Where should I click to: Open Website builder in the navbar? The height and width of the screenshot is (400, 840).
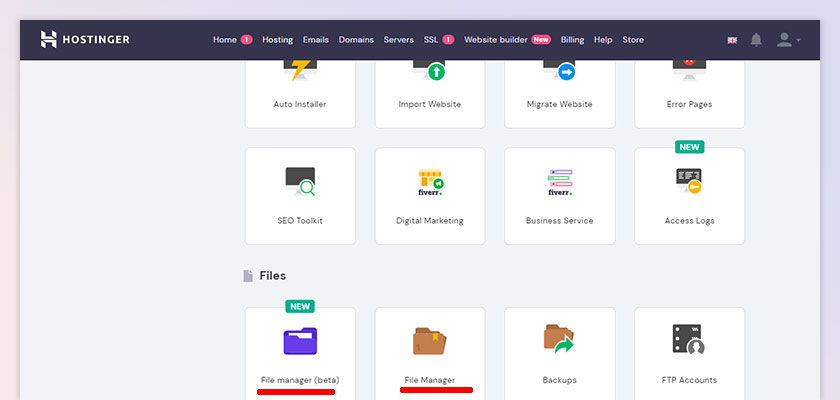[x=496, y=40]
